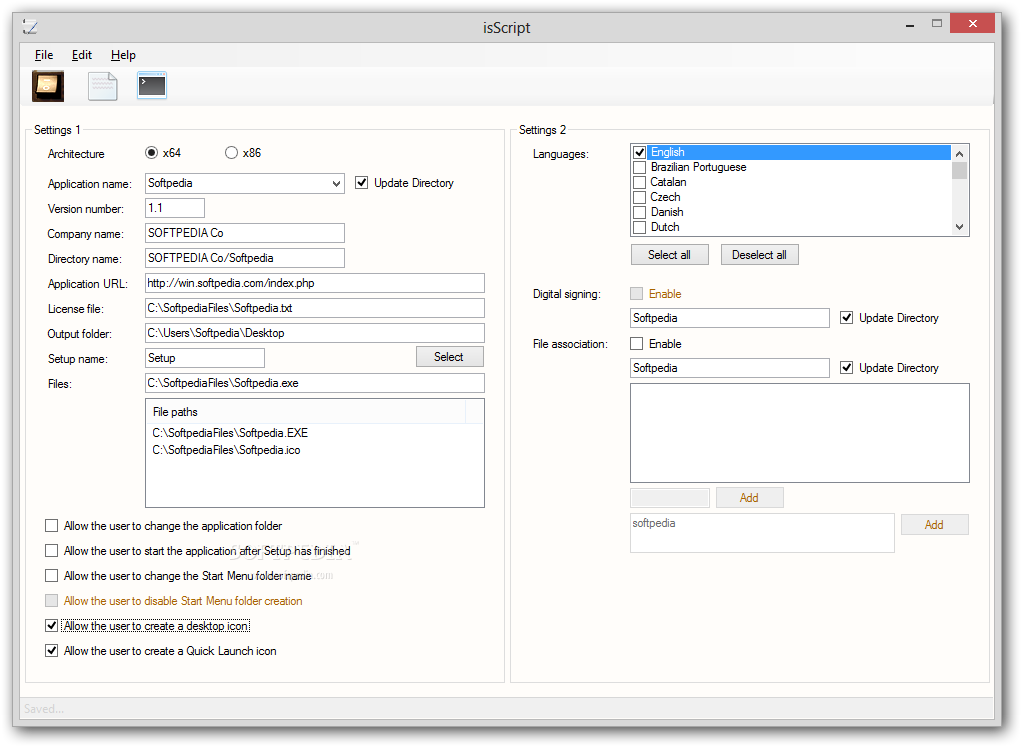The height and width of the screenshot is (747, 1022).
Task: Click the first brown disc toolbar icon
Action: 48,86
